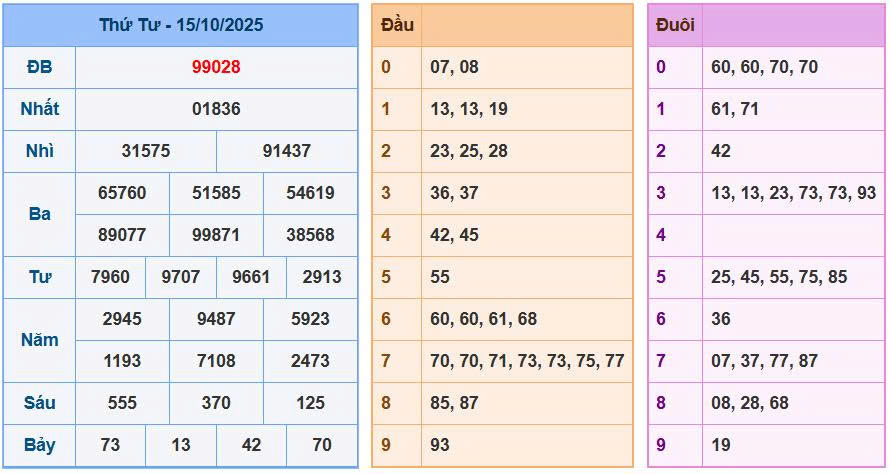Select sixth prize number 555
Image resolution: width=890 pixels, height=474 pixels.
pyautogui.click(x=122, y=403)
